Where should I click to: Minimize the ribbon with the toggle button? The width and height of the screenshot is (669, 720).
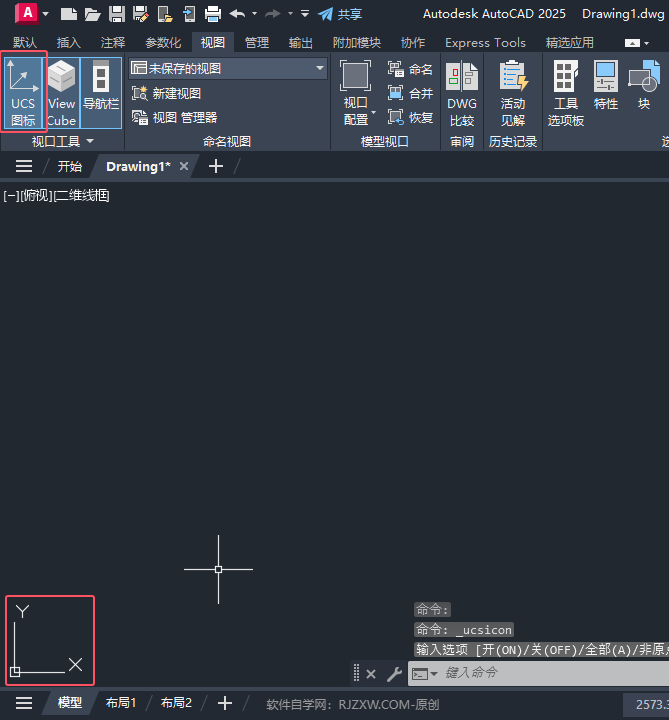632,43
